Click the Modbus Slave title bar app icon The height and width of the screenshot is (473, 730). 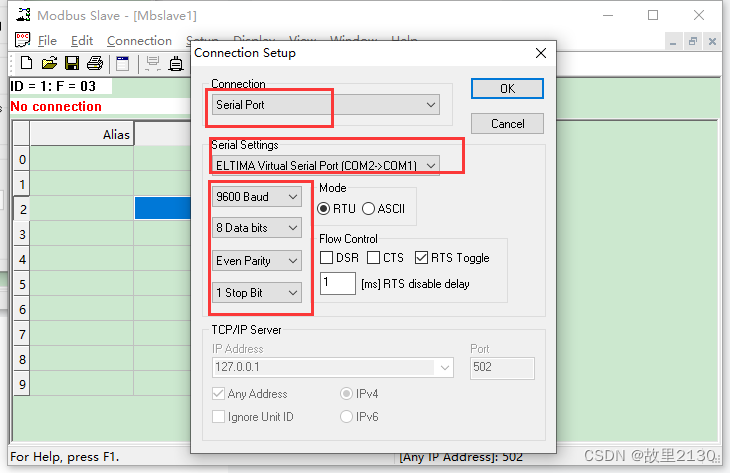(23, 15)
